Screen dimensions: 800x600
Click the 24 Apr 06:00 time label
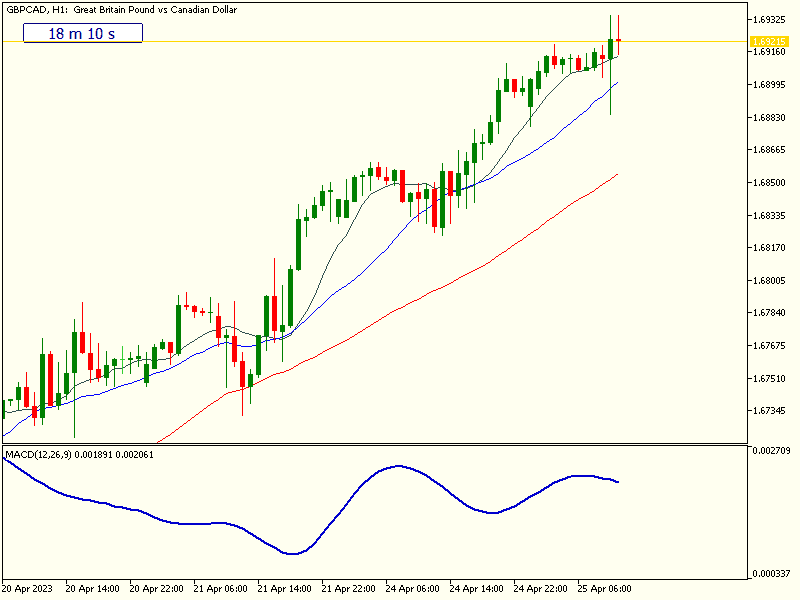[x=412, y=589]
